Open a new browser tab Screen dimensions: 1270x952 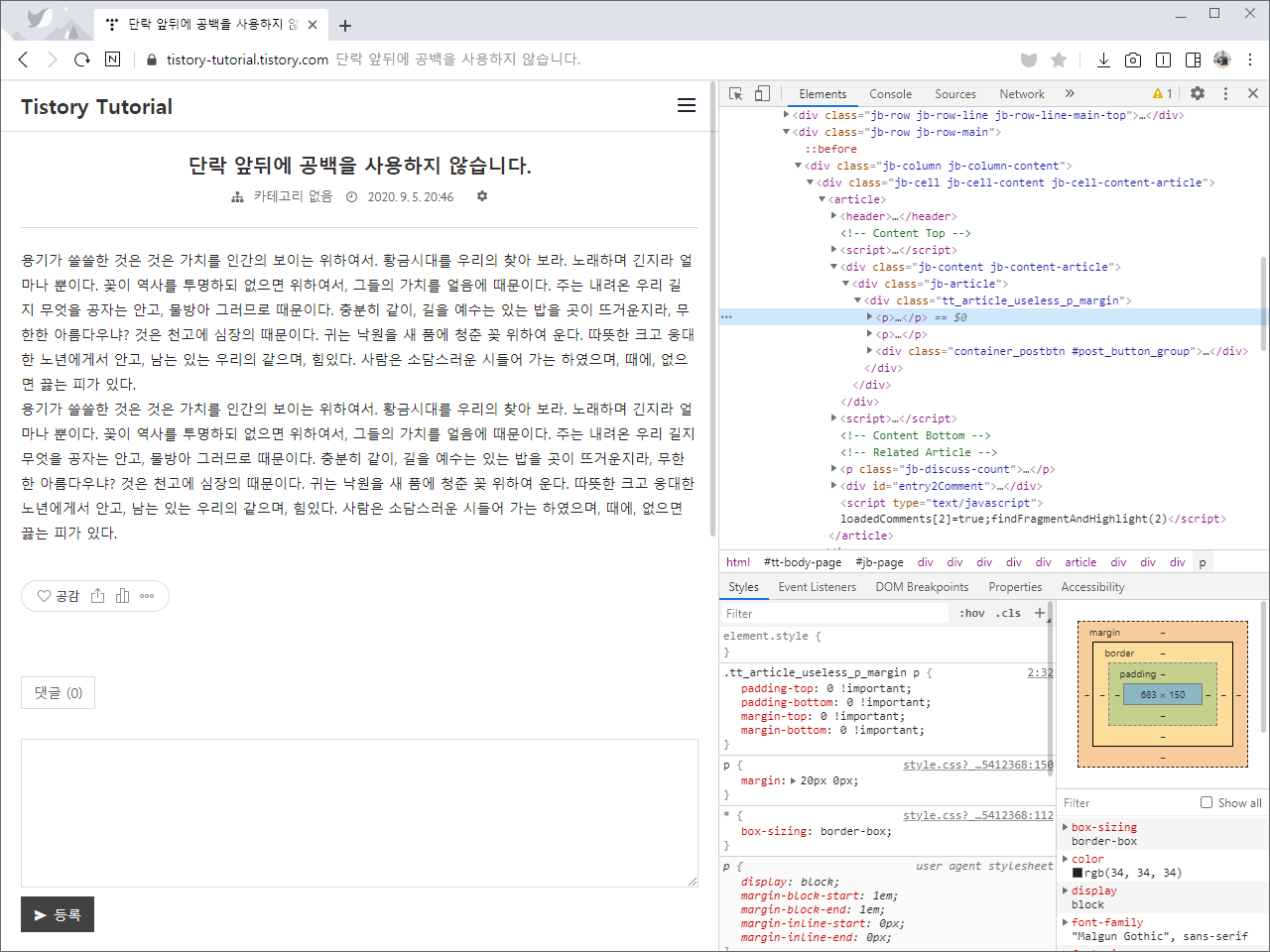(x=345, y=25)
